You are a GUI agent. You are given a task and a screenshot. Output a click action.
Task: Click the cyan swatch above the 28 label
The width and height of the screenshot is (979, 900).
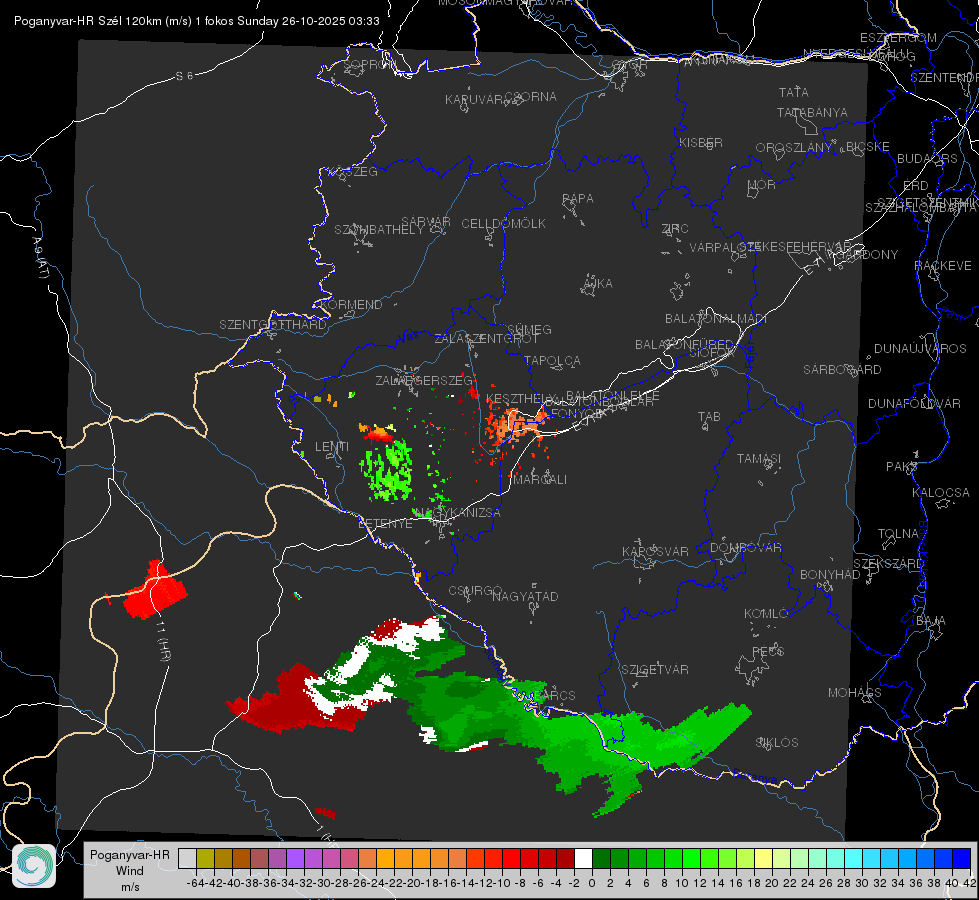click(x=854, y=858)
